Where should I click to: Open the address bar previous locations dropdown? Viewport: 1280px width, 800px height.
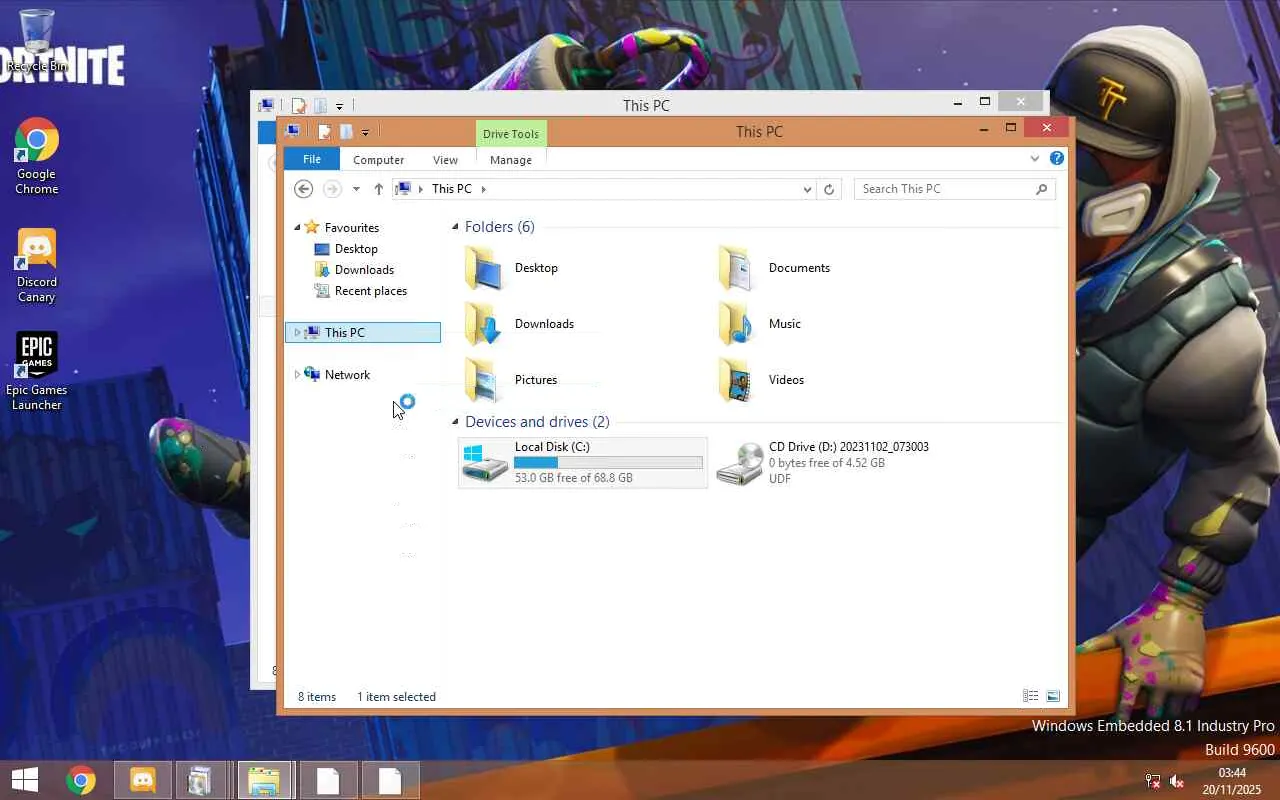[x=808, y=189]
